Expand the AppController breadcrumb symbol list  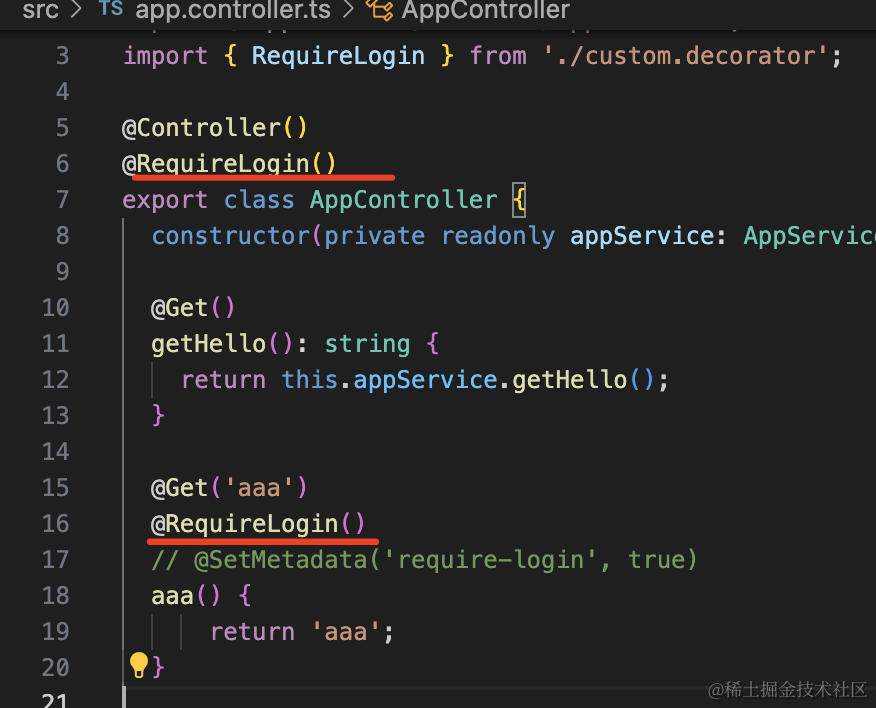[485, 10]
